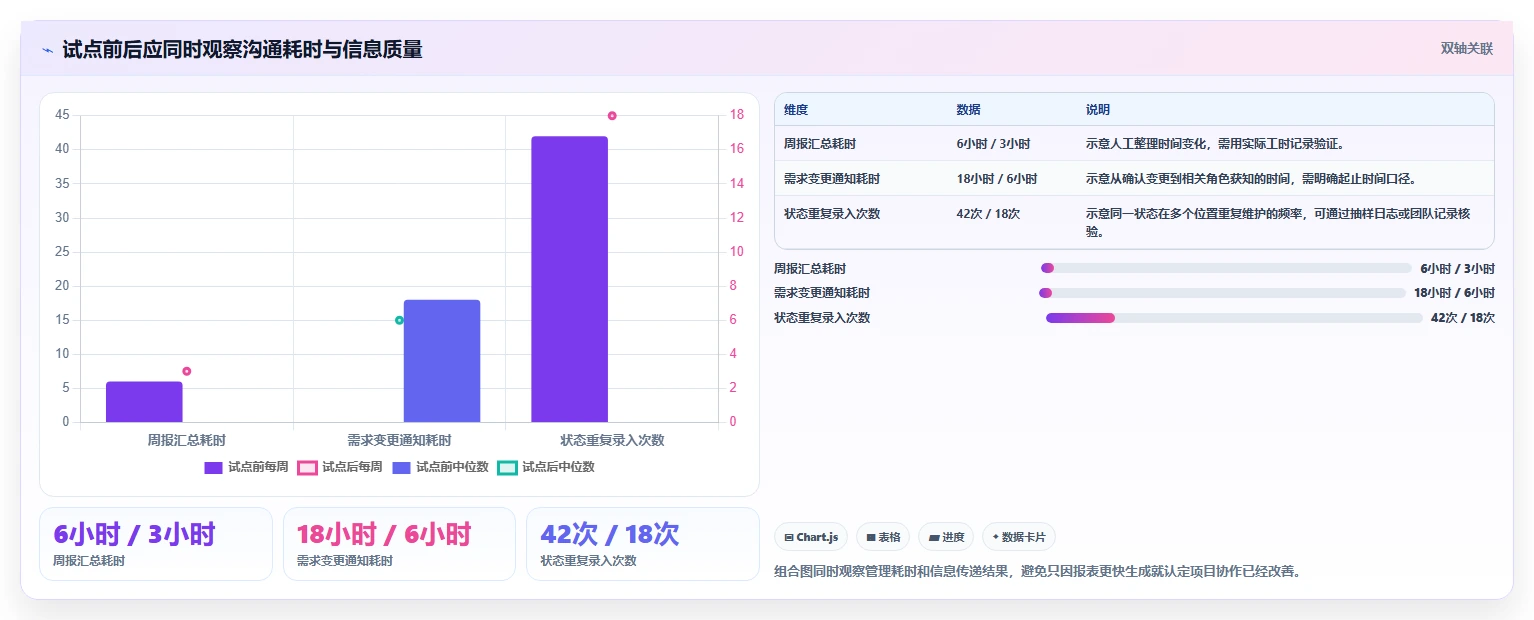Click the 42次 / 18次 data card

643,544
